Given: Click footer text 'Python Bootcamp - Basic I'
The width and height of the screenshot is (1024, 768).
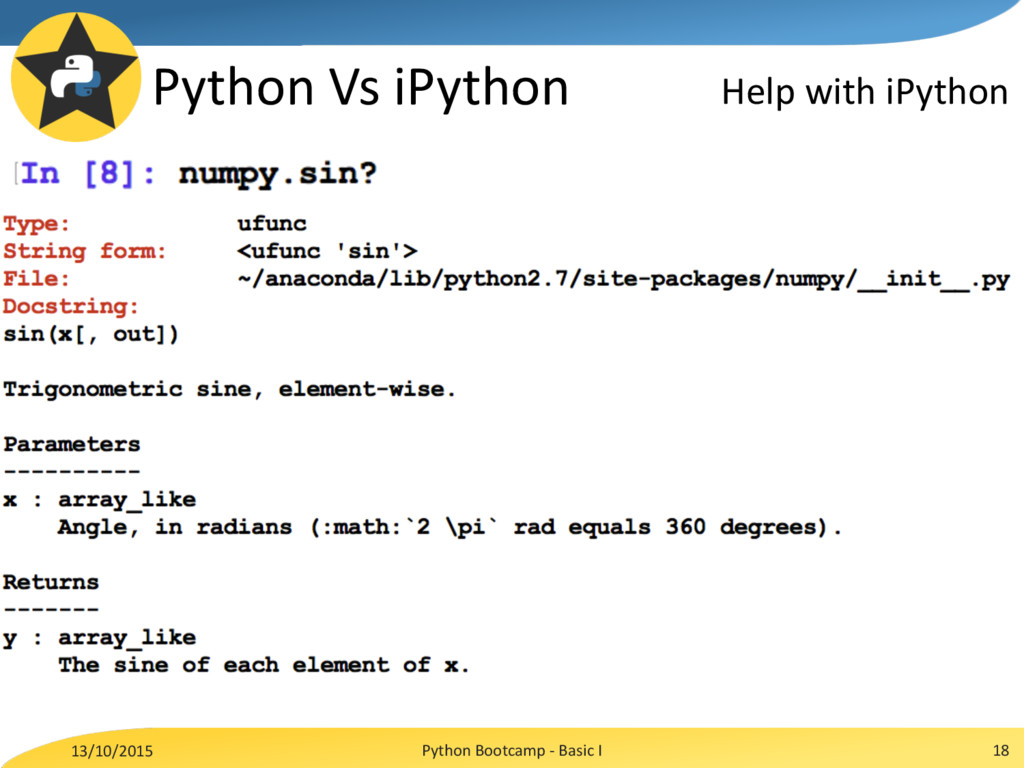Looking at the screenshot, I should pyautogui.click(x=512, y=750).
